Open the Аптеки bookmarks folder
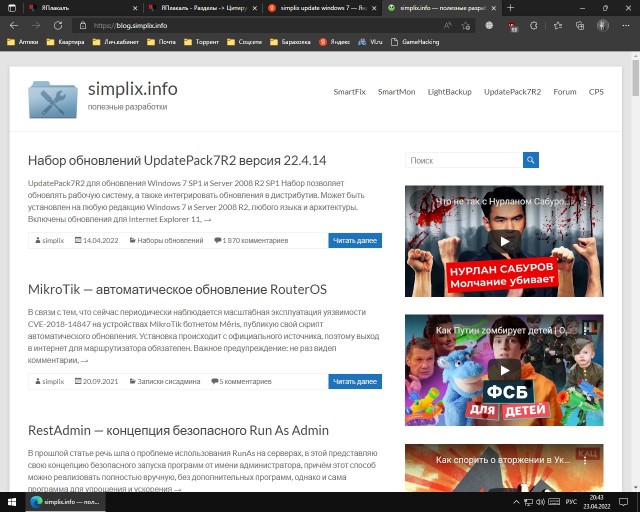640x512 pixels. [x=23, y=42]
